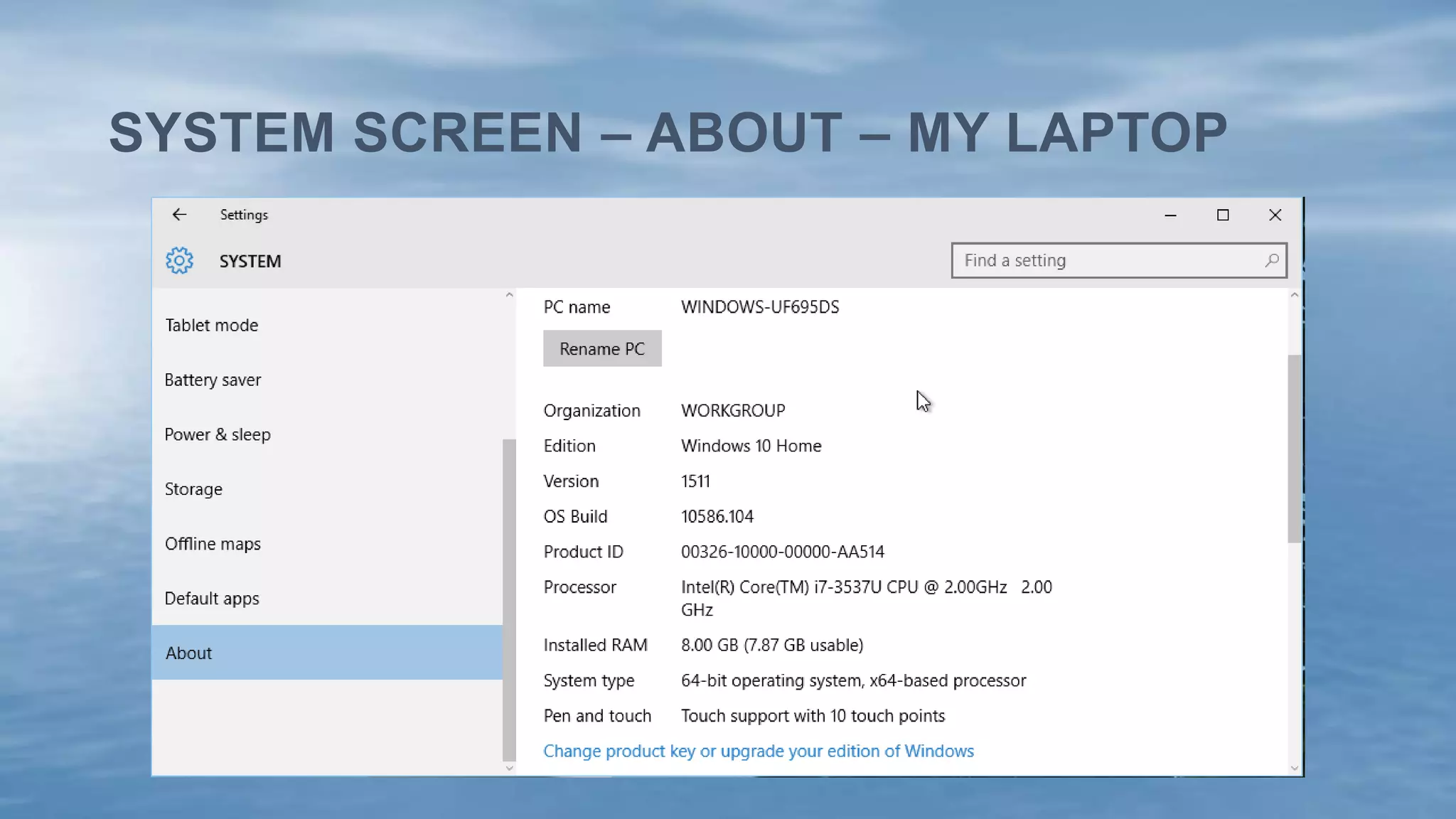The height and width of the screenshot is (819, 1456).
Task: Open Offline maps settings
Action: 327,544
